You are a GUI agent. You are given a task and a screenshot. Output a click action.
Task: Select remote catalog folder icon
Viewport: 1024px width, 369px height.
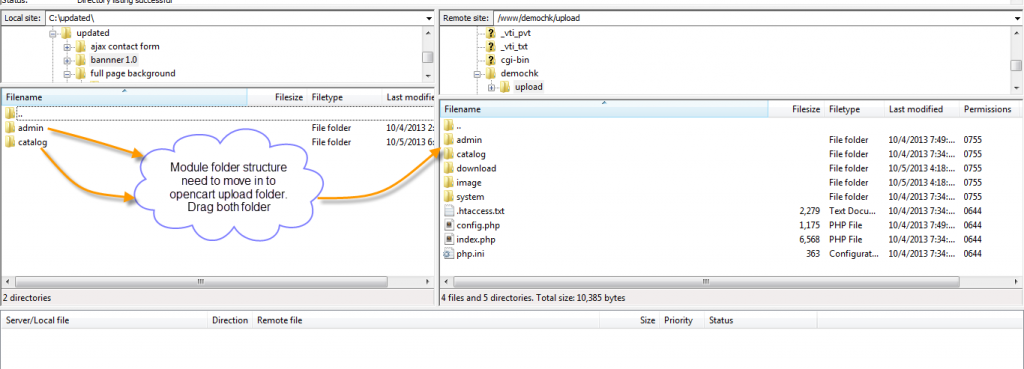coord(449,154)
